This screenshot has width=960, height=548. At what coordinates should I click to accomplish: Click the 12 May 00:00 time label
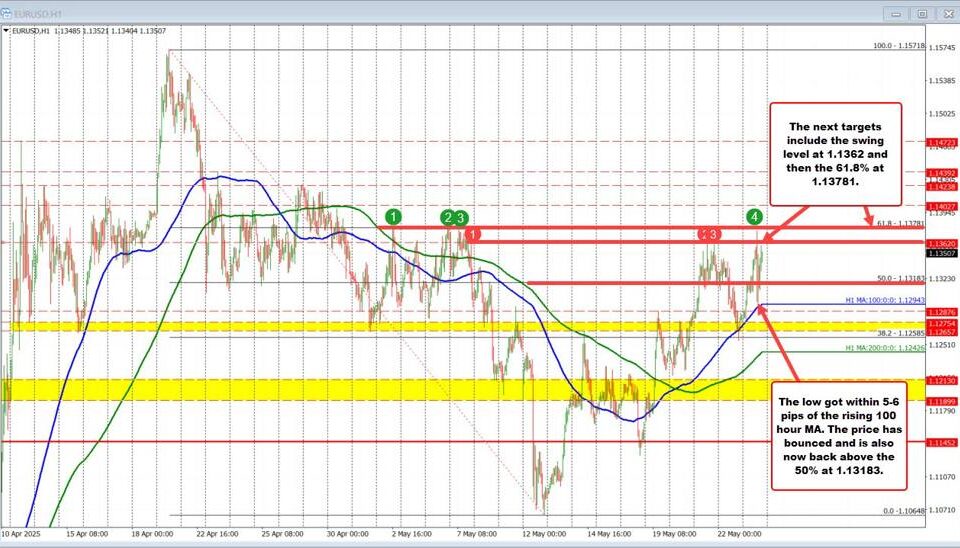(544, 534)
